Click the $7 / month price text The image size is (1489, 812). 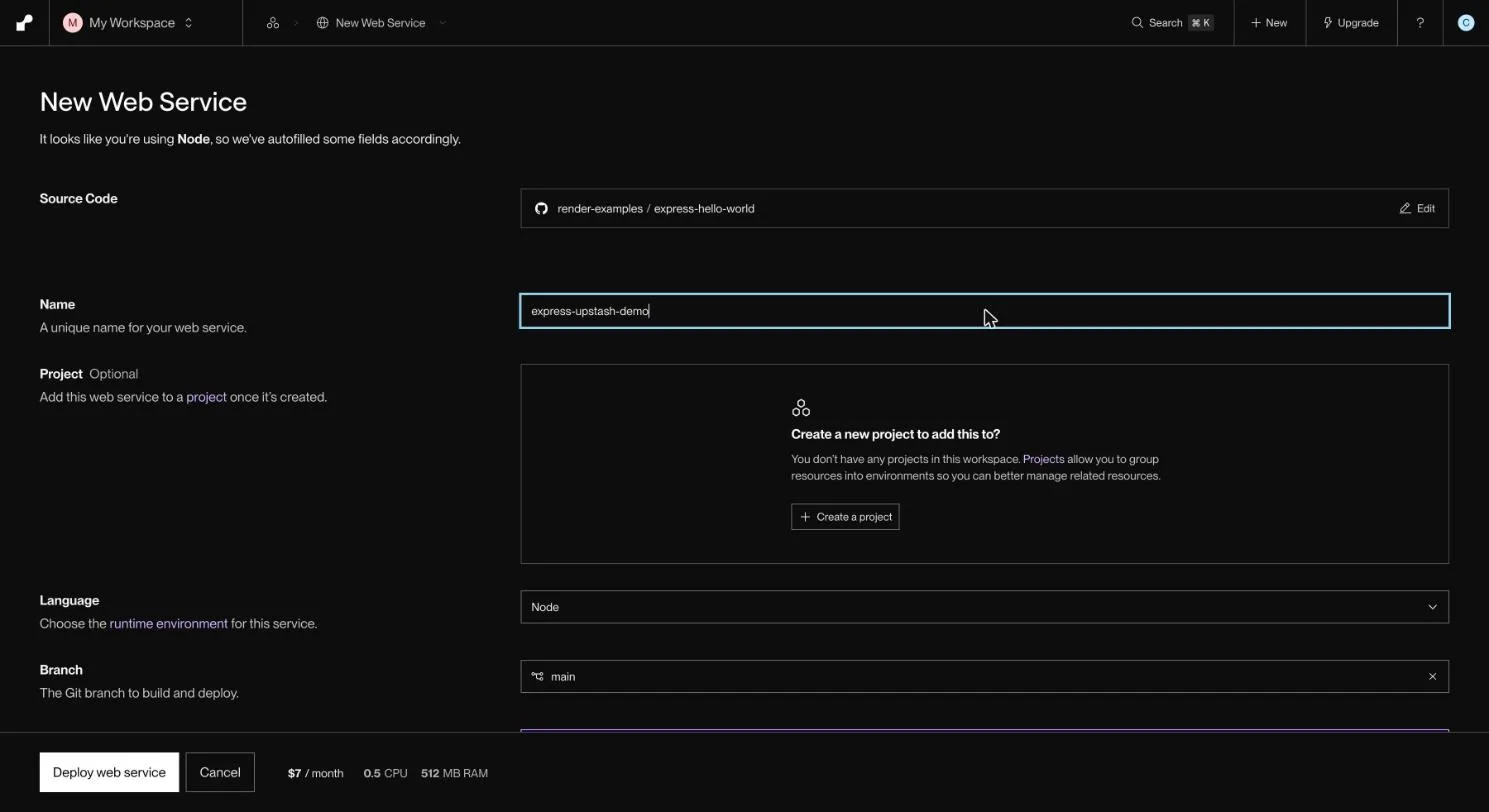[x=315, y=773]
